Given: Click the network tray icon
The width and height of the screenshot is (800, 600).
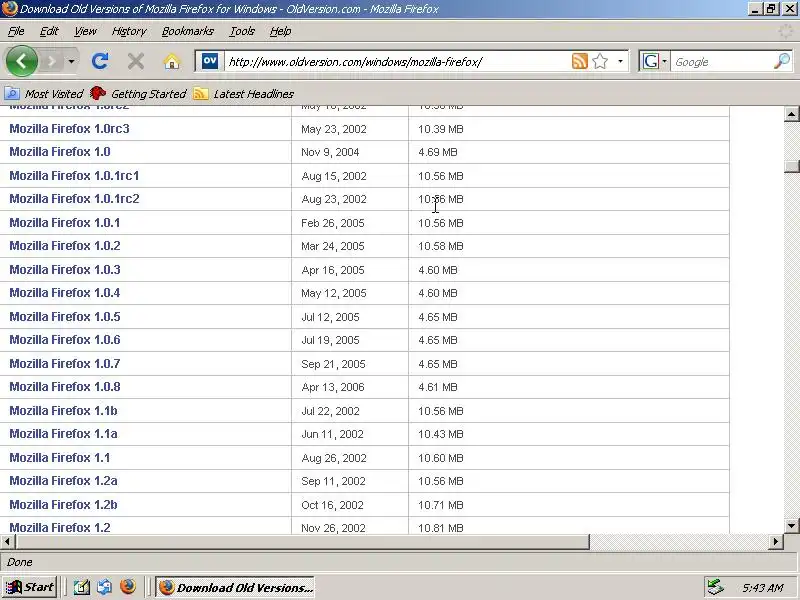Looking at the screenshot, I should (716, 587).
